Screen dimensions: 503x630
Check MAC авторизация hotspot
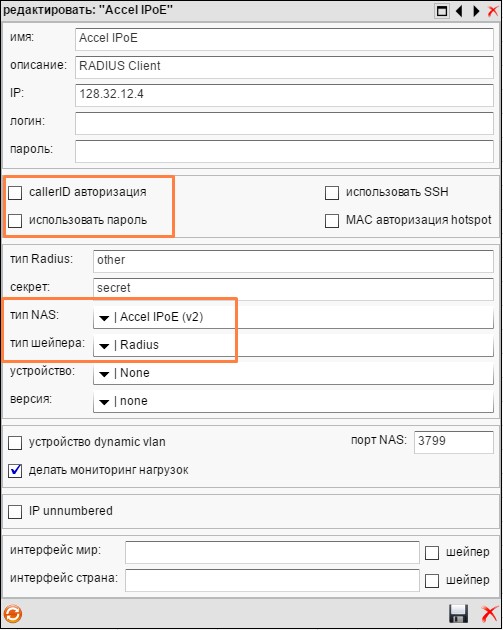332,221
